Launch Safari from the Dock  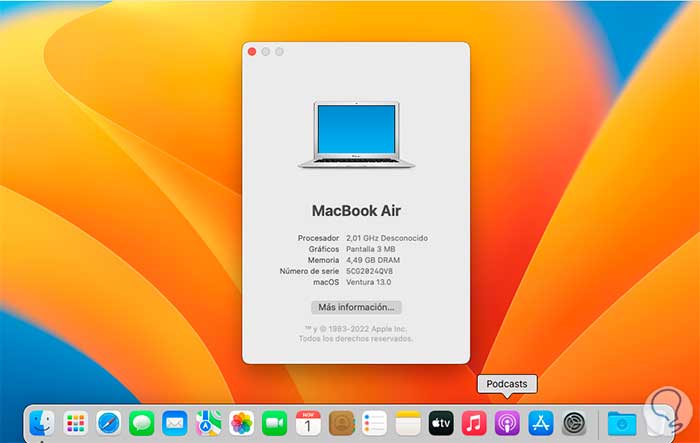pyautogui.click(x=108, y=422)
